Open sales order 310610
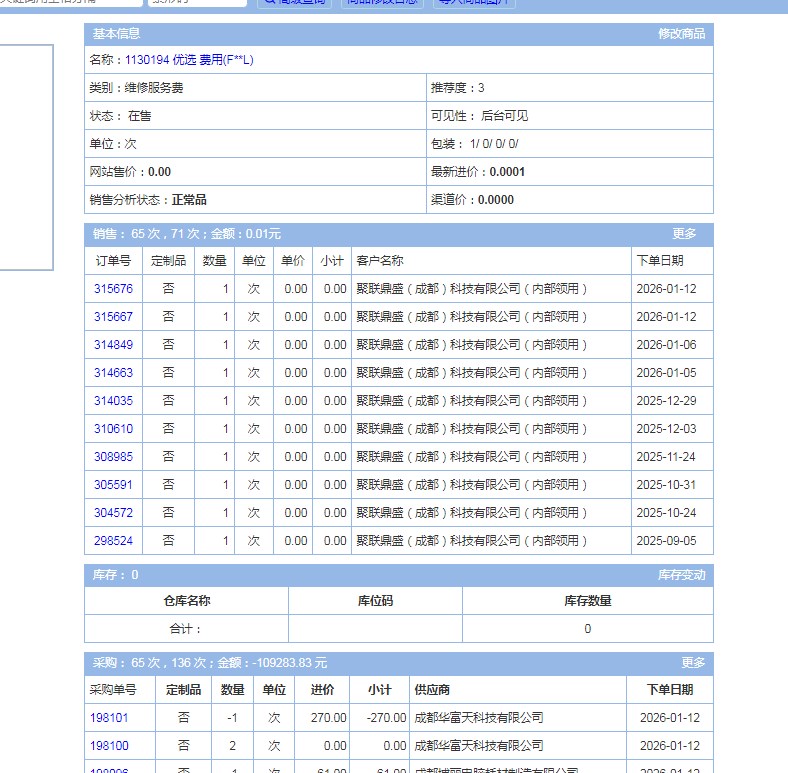788x773 pixels. point(113,429)
